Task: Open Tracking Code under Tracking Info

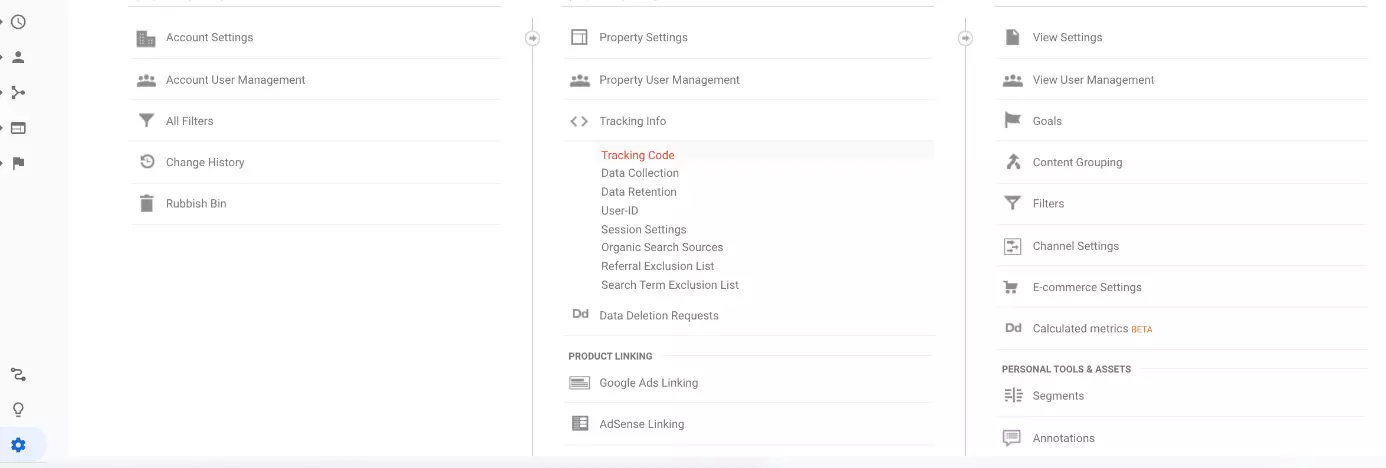Action: click(x=638, y=155)
